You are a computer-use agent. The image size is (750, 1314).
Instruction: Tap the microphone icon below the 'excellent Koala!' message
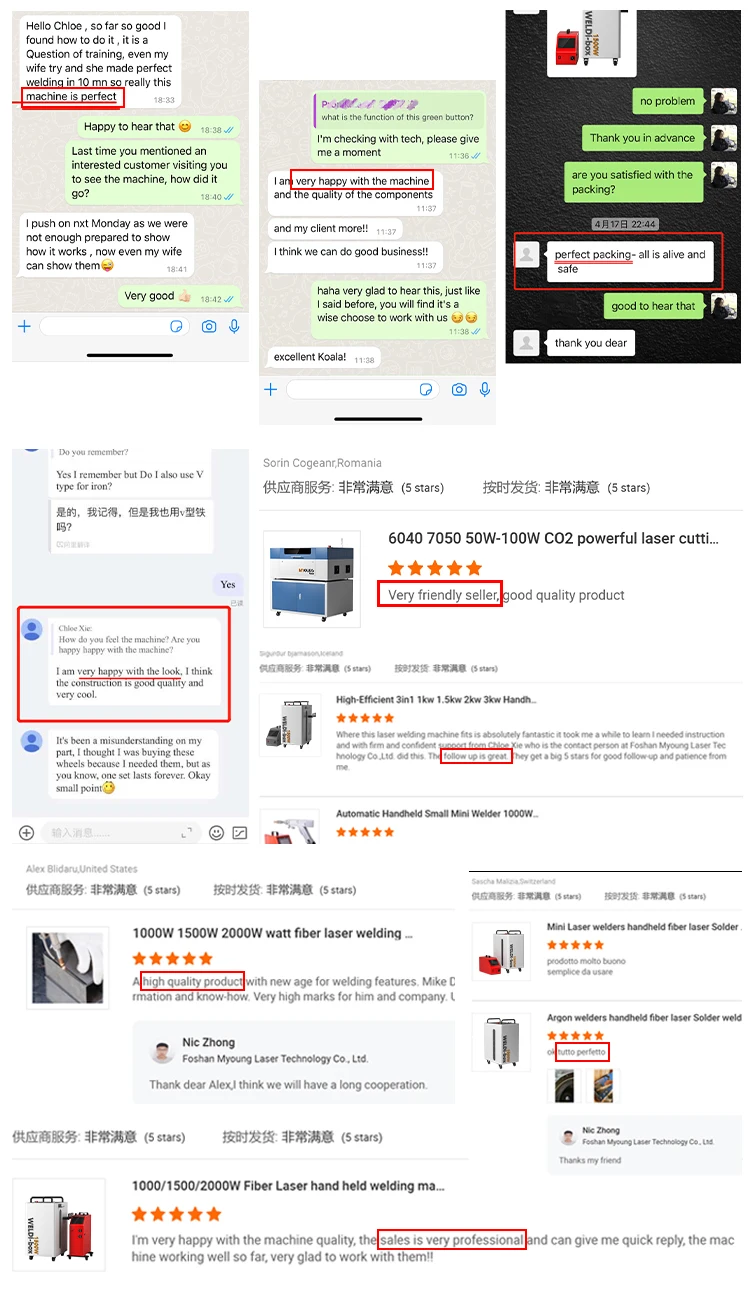483,389
